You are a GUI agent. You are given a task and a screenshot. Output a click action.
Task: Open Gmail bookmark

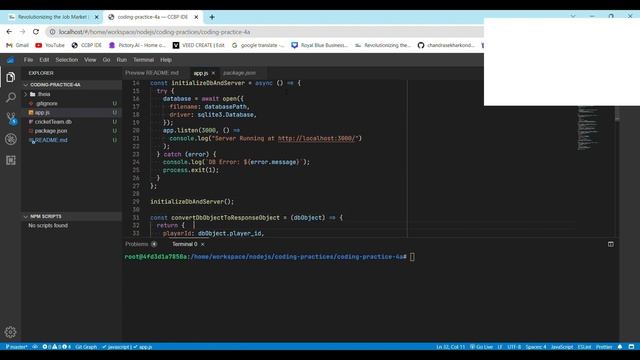(x=18, y=45)
